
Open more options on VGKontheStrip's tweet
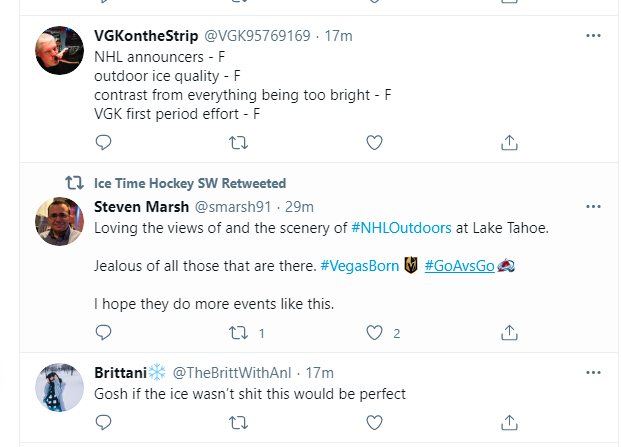[593, 36]
